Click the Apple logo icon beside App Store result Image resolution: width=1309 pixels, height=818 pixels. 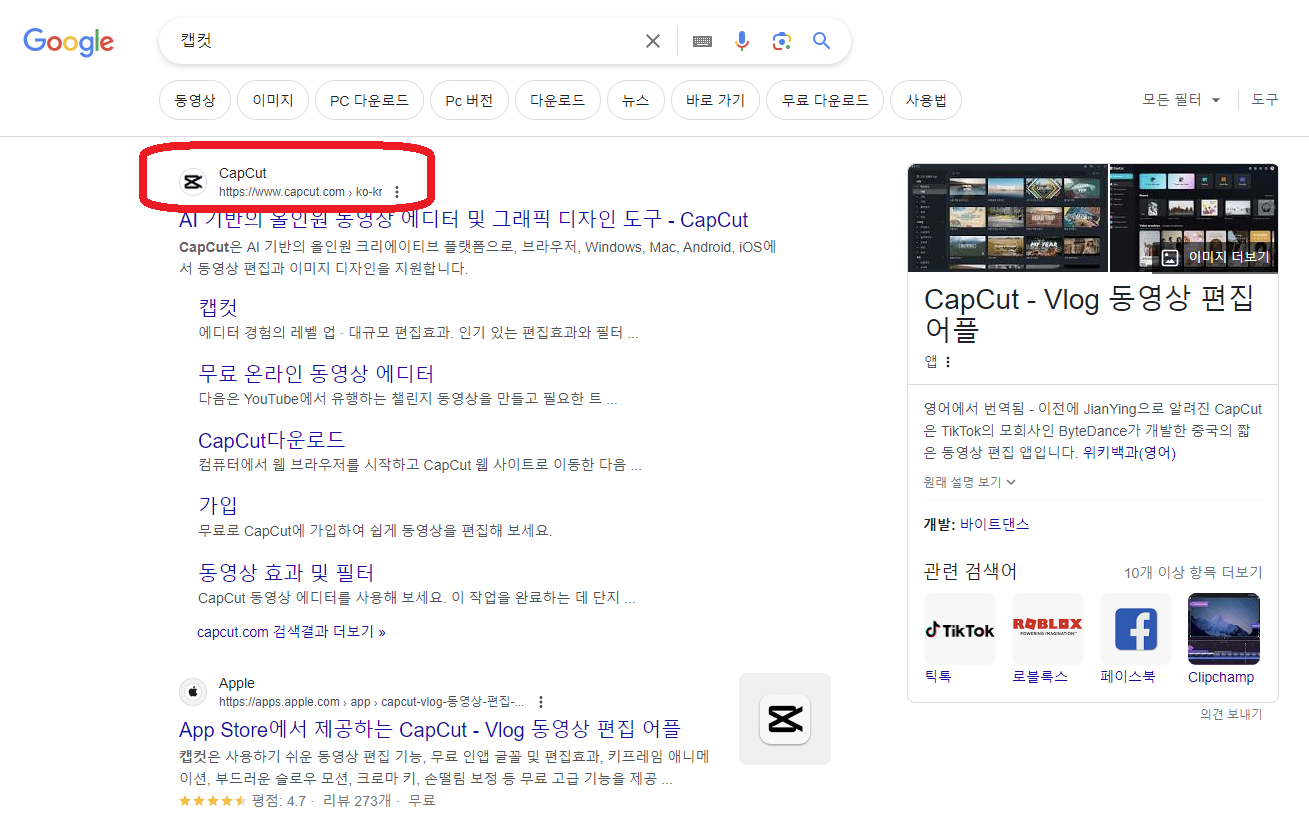(192, 691)
